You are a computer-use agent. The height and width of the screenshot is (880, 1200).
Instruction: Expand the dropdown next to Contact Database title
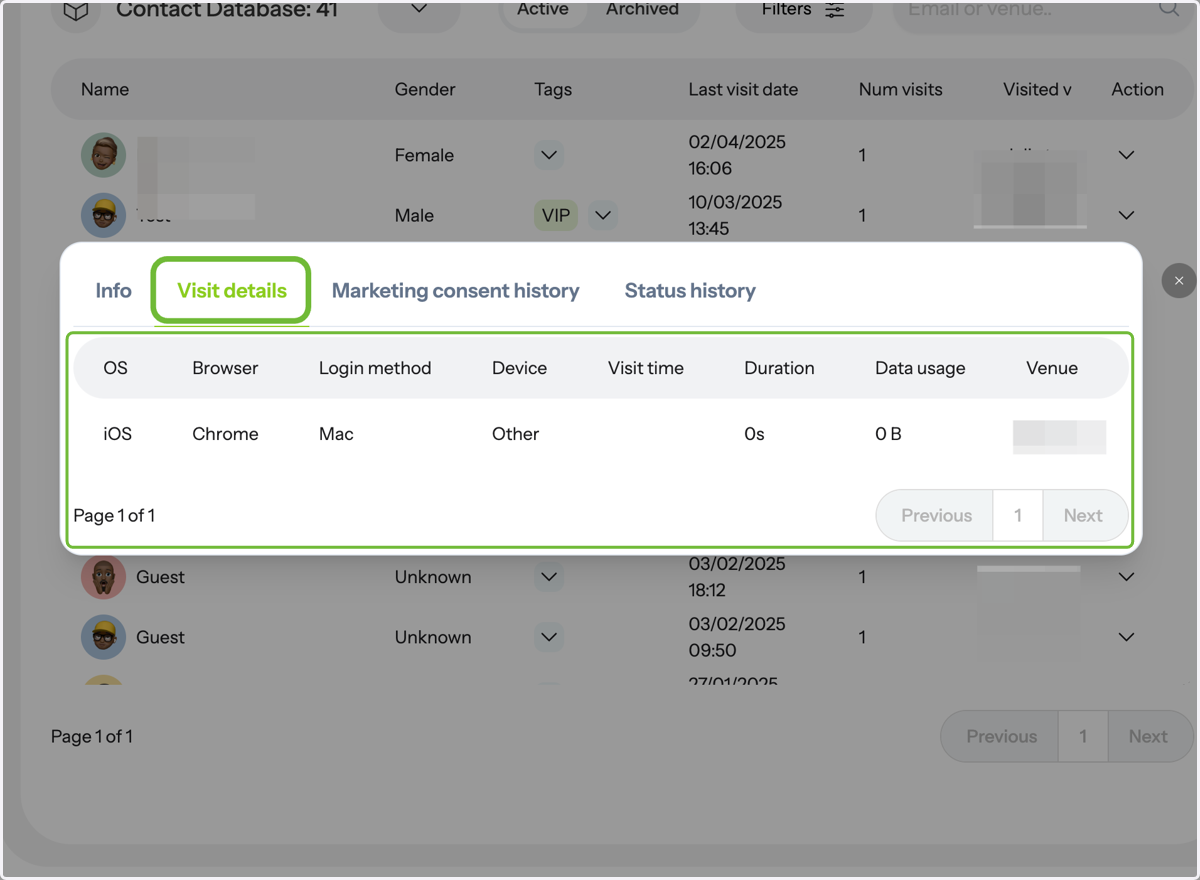419,10
